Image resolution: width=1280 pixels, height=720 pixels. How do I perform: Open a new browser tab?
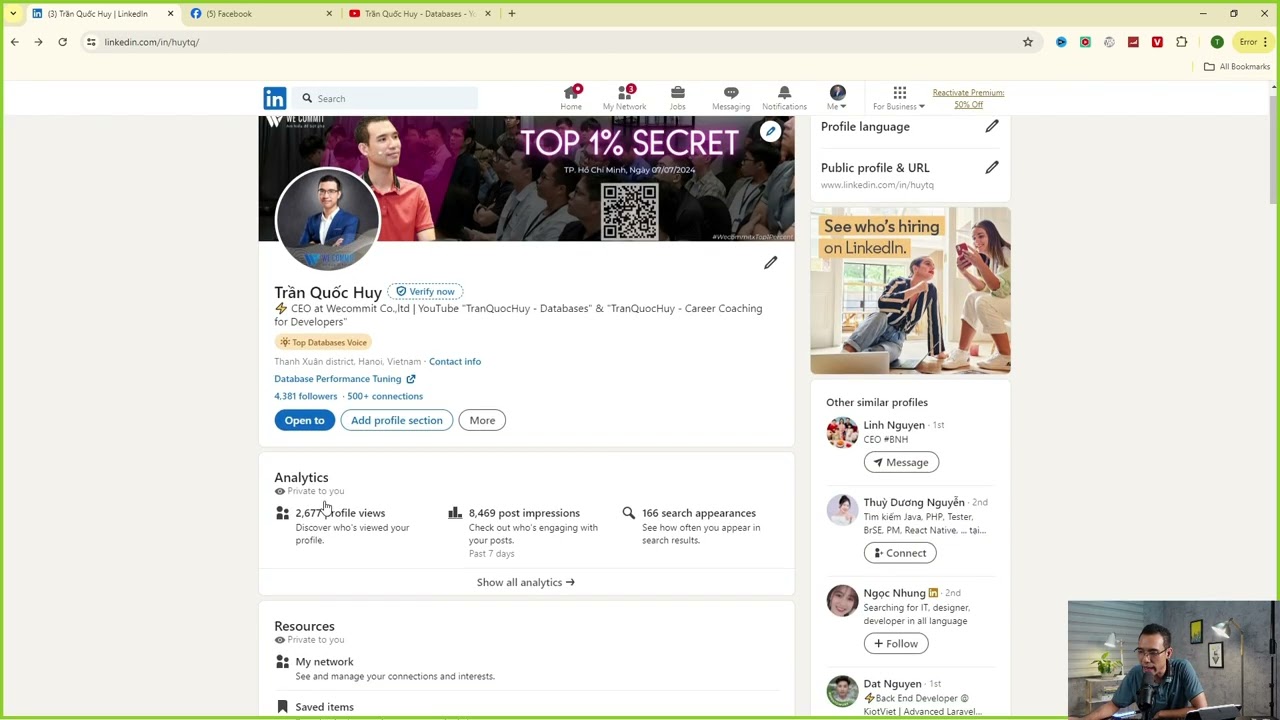tap(512, 14)
